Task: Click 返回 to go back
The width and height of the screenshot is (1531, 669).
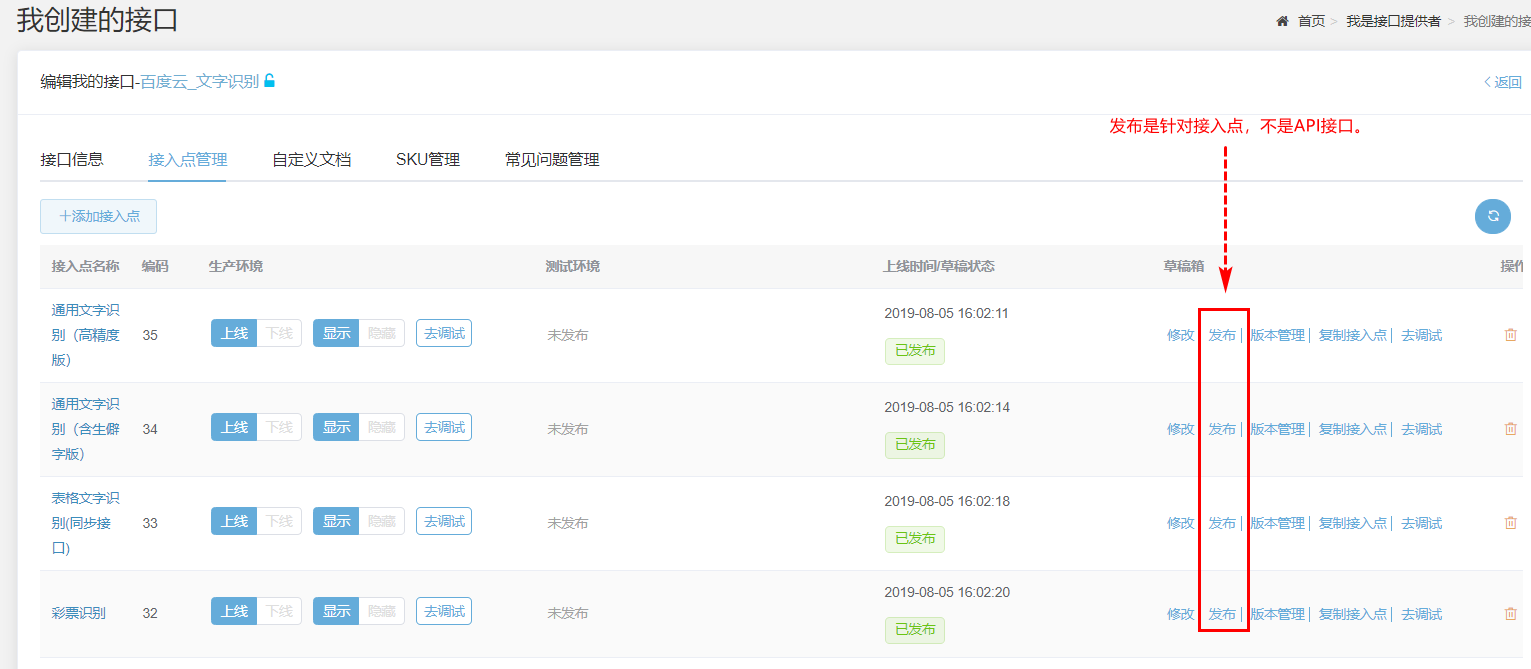Action: (1502, 82)
